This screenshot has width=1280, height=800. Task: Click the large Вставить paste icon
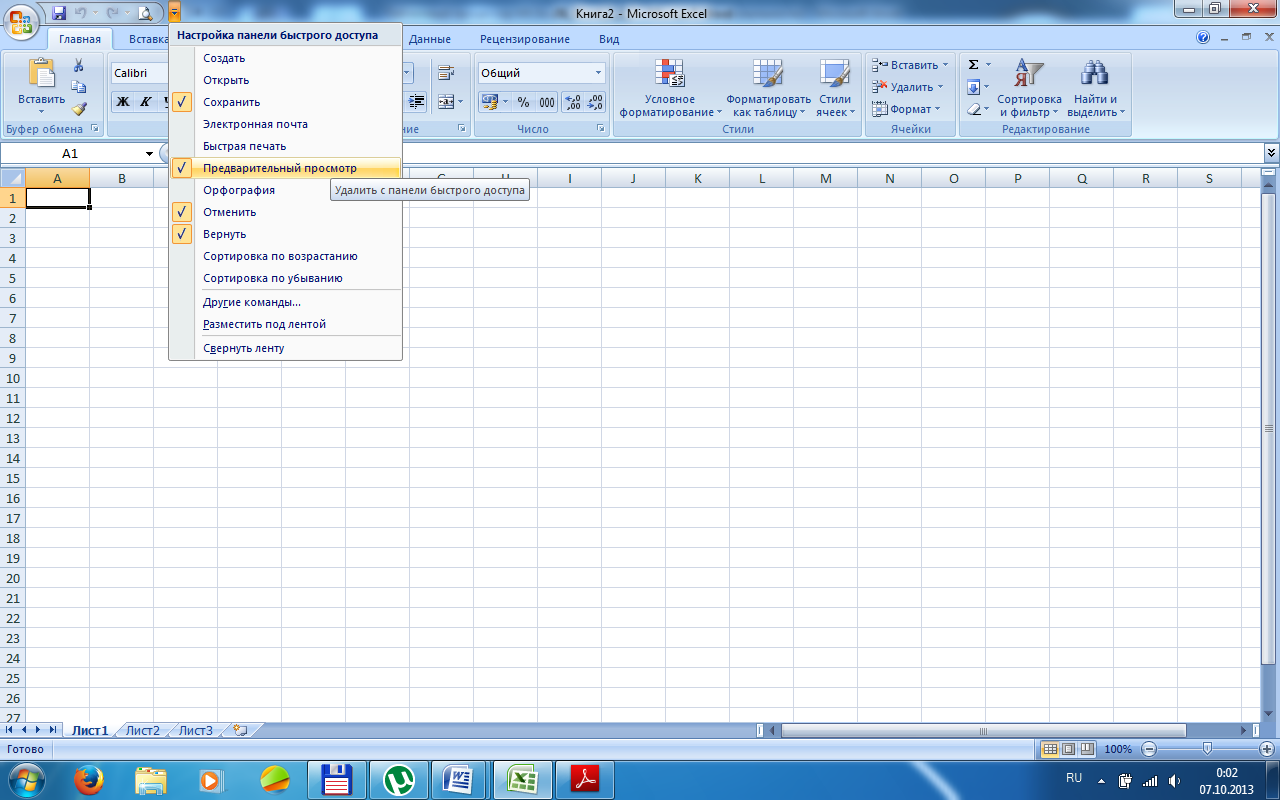click(x=41, y=74)
